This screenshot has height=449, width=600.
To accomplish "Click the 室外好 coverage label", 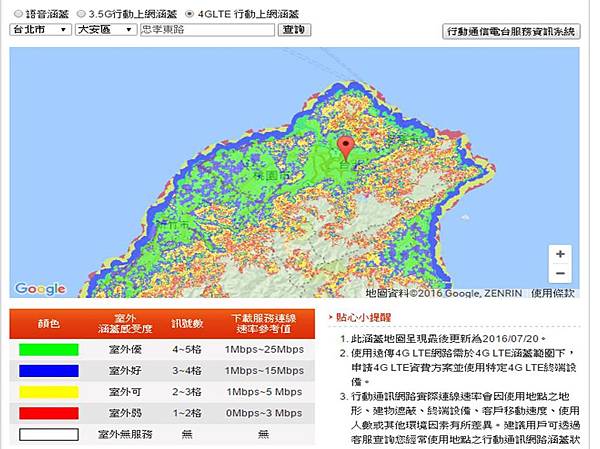I will pyautogui.click(x=125, y=371).
